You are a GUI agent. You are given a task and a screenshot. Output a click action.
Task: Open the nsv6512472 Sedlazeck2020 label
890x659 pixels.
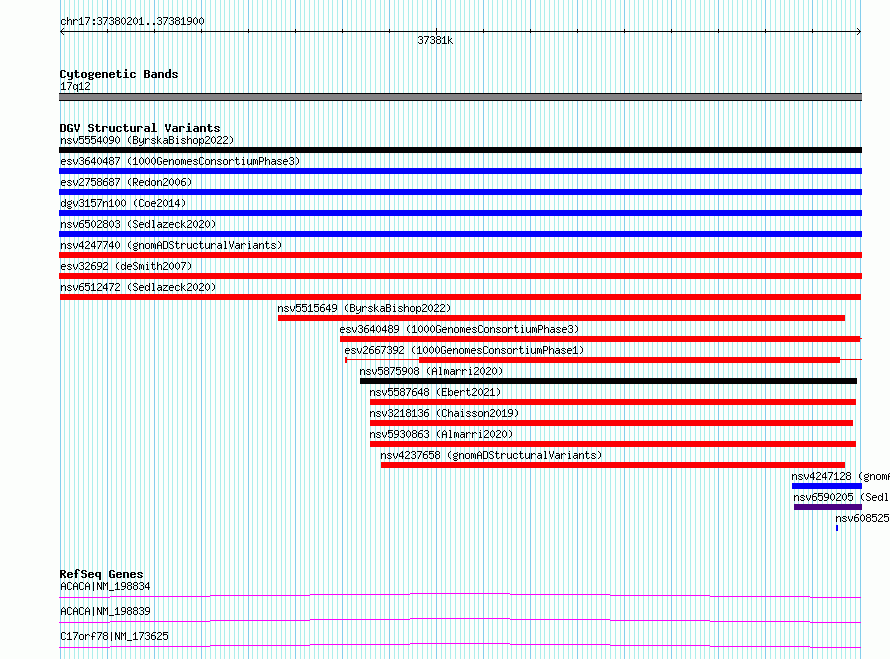pos(138,287)
